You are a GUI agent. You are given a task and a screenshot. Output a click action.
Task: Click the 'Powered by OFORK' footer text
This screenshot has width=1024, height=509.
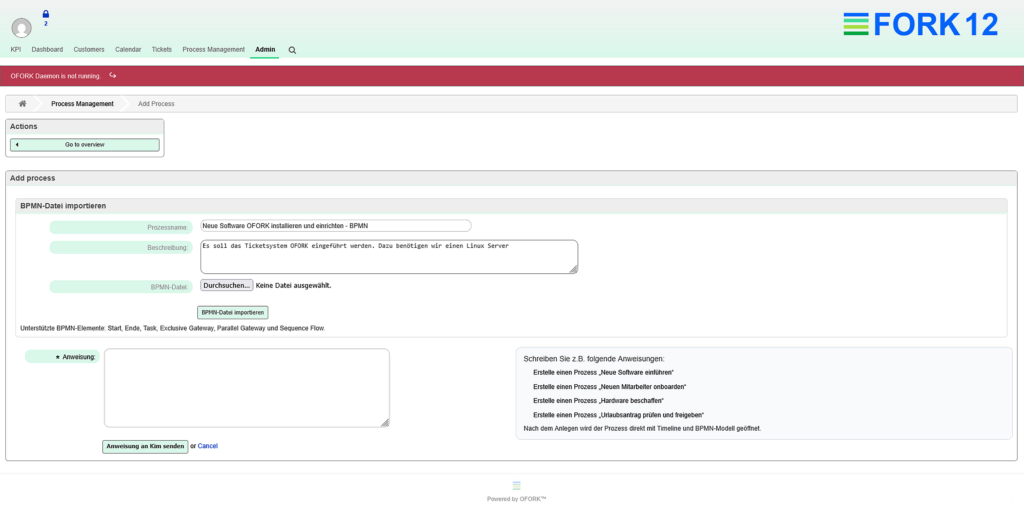[517, 499]
